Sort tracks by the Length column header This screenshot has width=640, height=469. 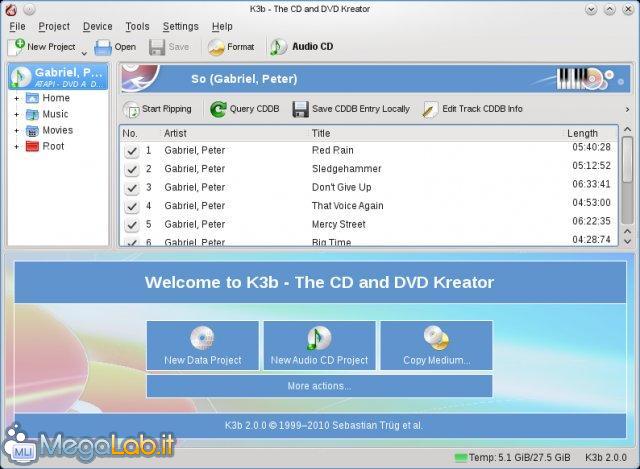(x=590, y=133)
